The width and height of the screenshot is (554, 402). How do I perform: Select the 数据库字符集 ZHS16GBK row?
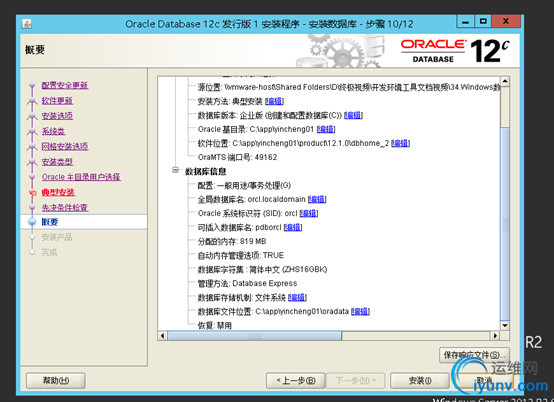(x=262, y=270)
